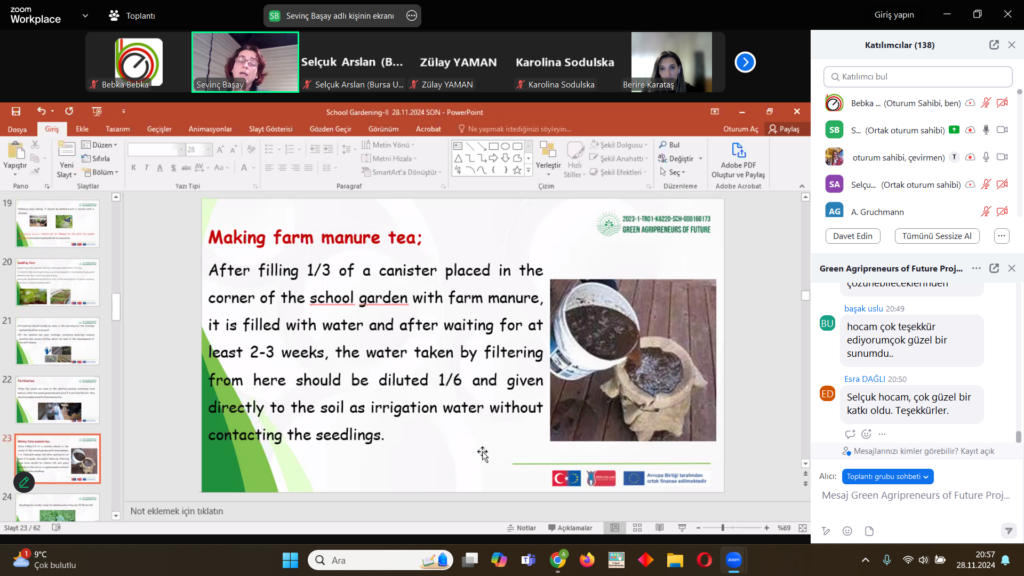Click the Davet Edin button
The image size is (1024, 576).
(852, 236)
